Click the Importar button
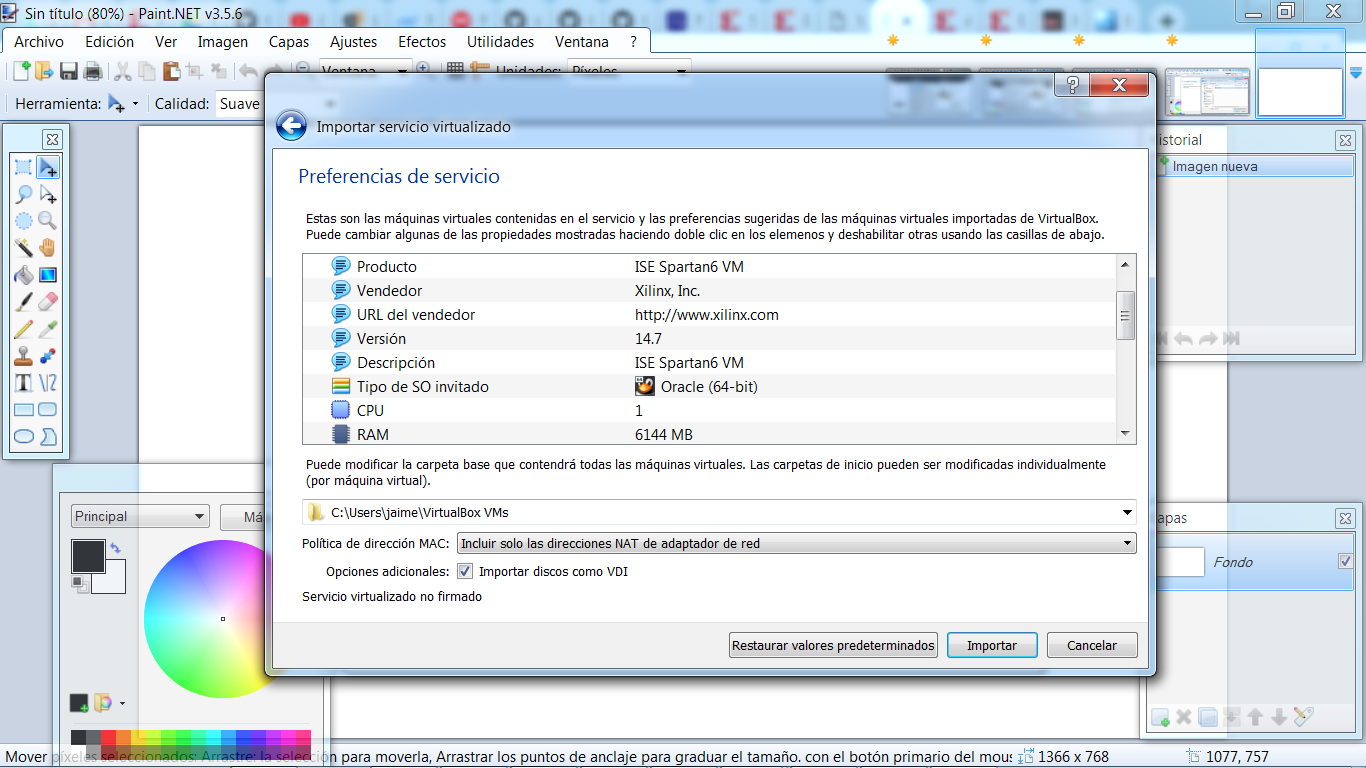The height and width of the screenshot is (768, 1366). tap(991, 646)
